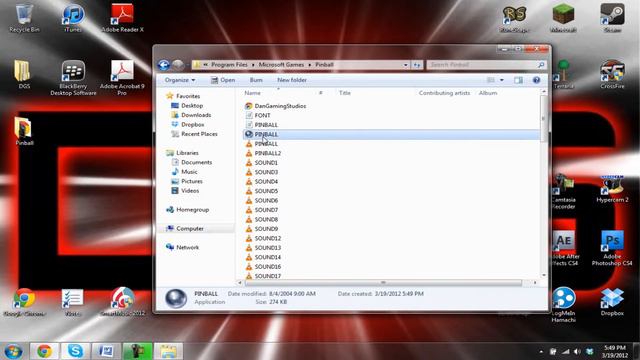The image size is (640, 360).
Task: Click New folder button
Action: tap(292, 80)
